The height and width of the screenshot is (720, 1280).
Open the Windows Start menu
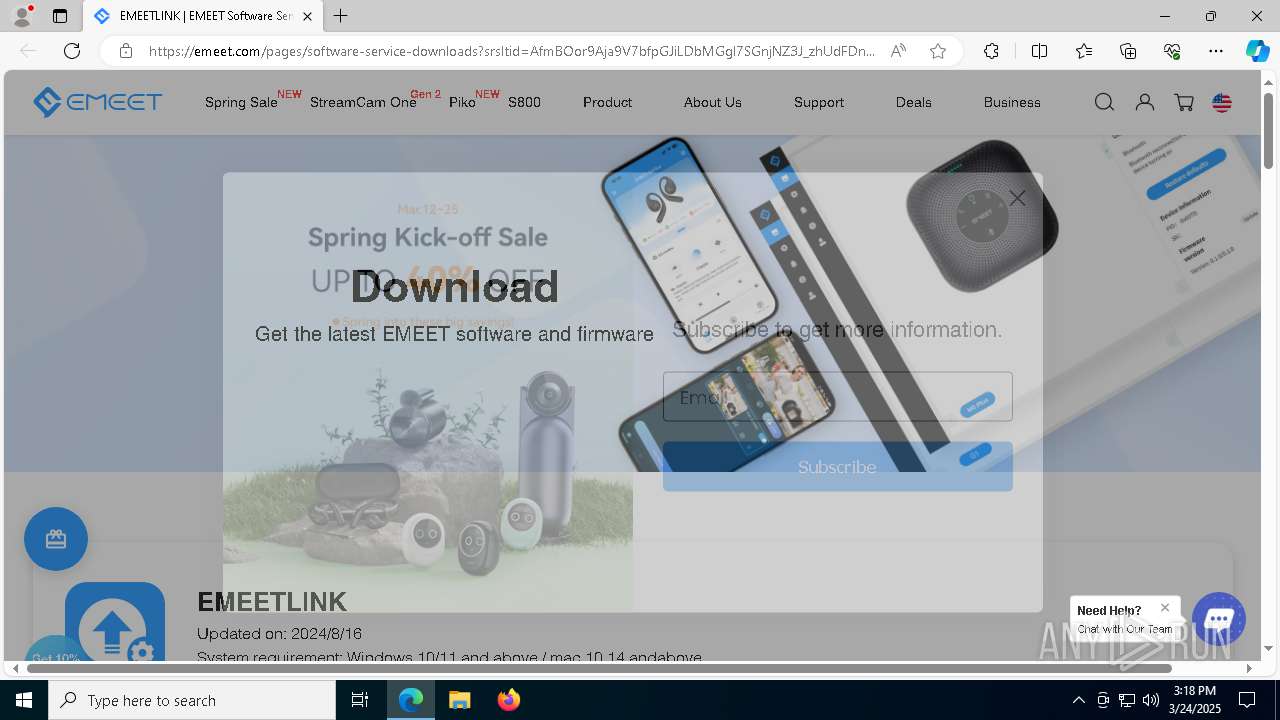[x=24, y=700]
